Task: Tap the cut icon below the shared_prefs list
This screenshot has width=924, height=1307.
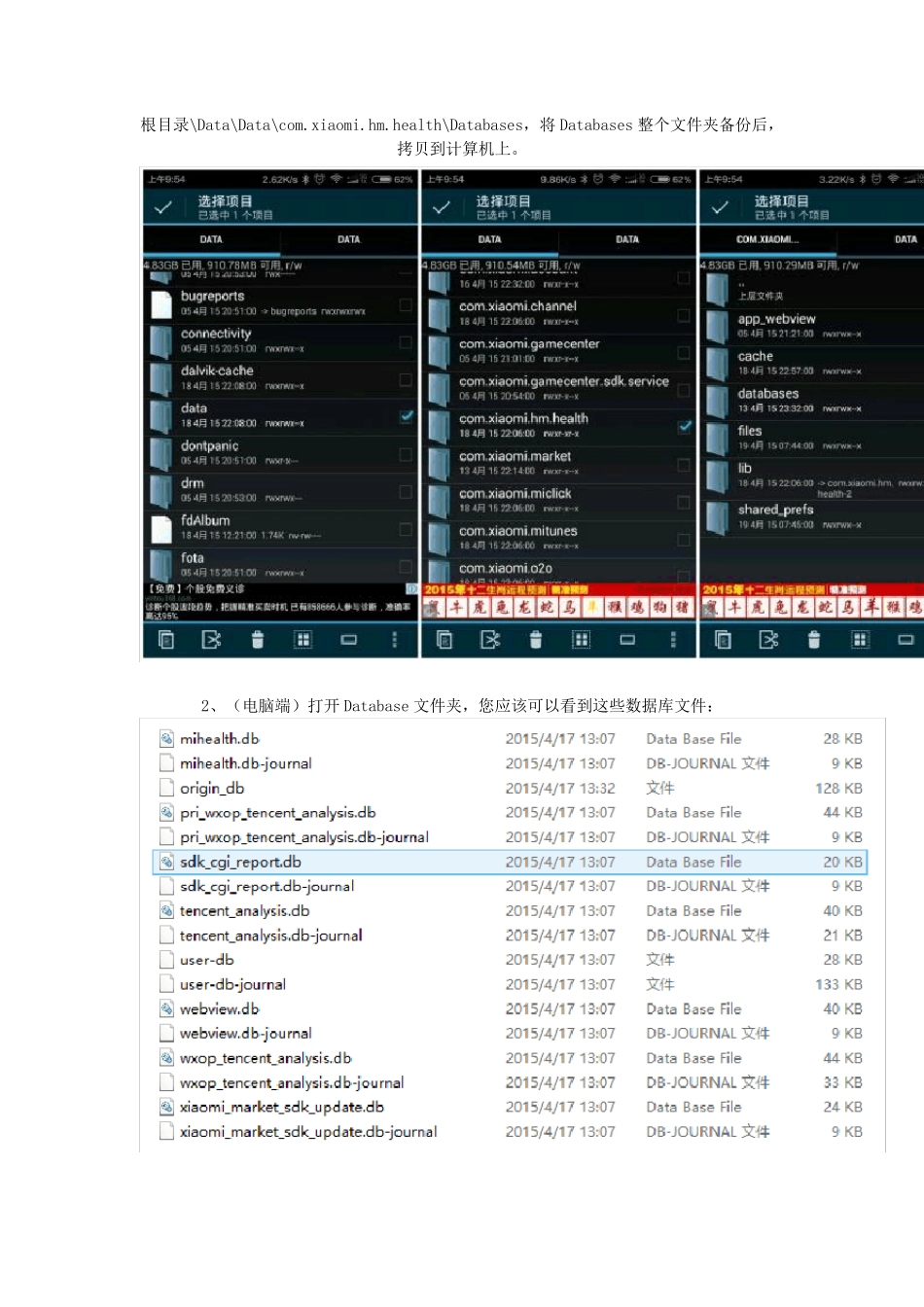Action: tap(768, 639)
